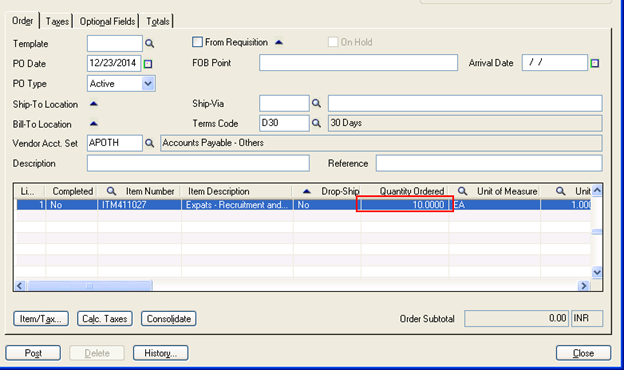Click the Ship-Via code input field
Image resolution: width=624 pixels, height=370 pixels.
(x=284, y=103)
